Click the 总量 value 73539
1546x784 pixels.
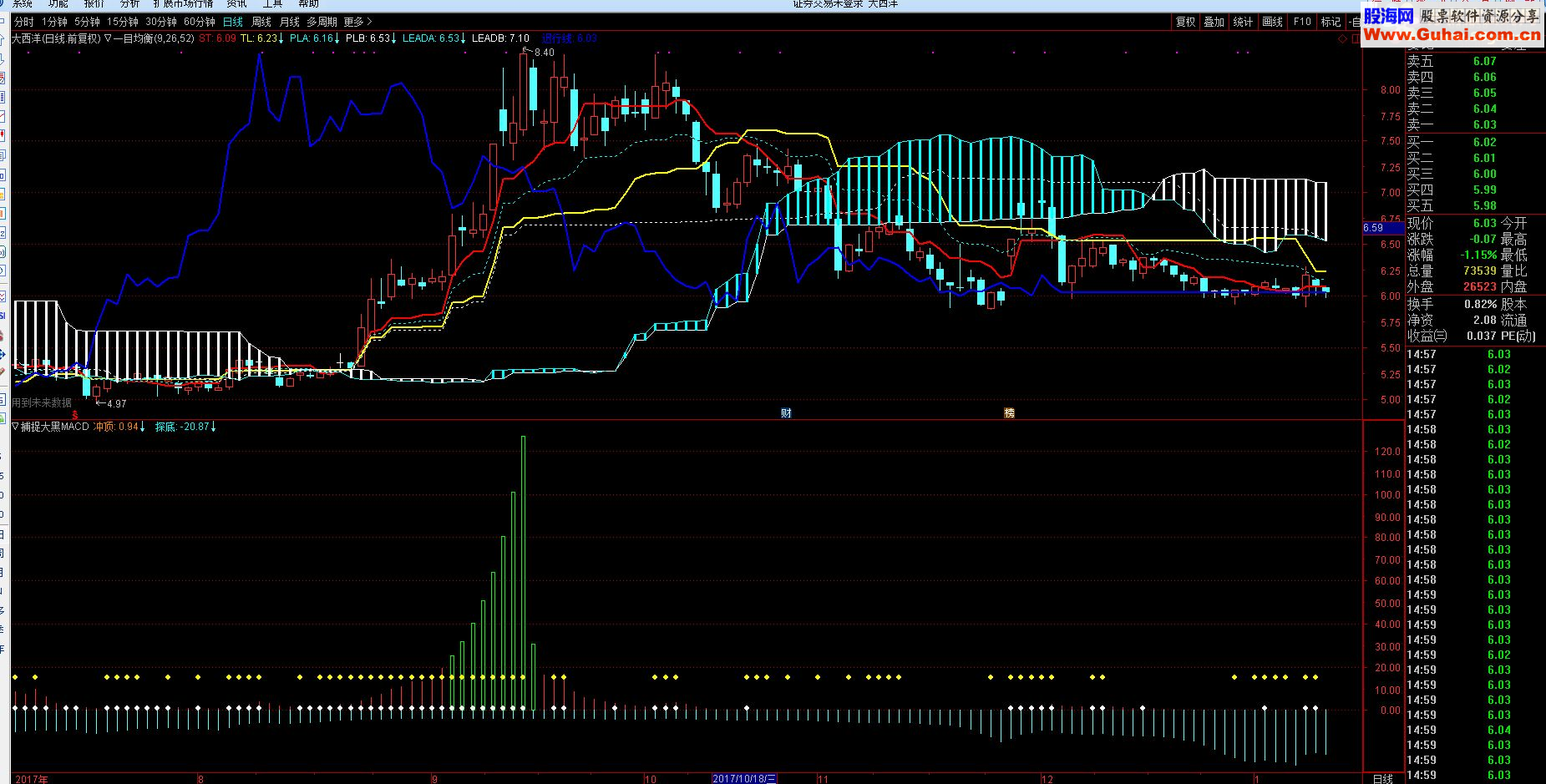[1479, 271]
